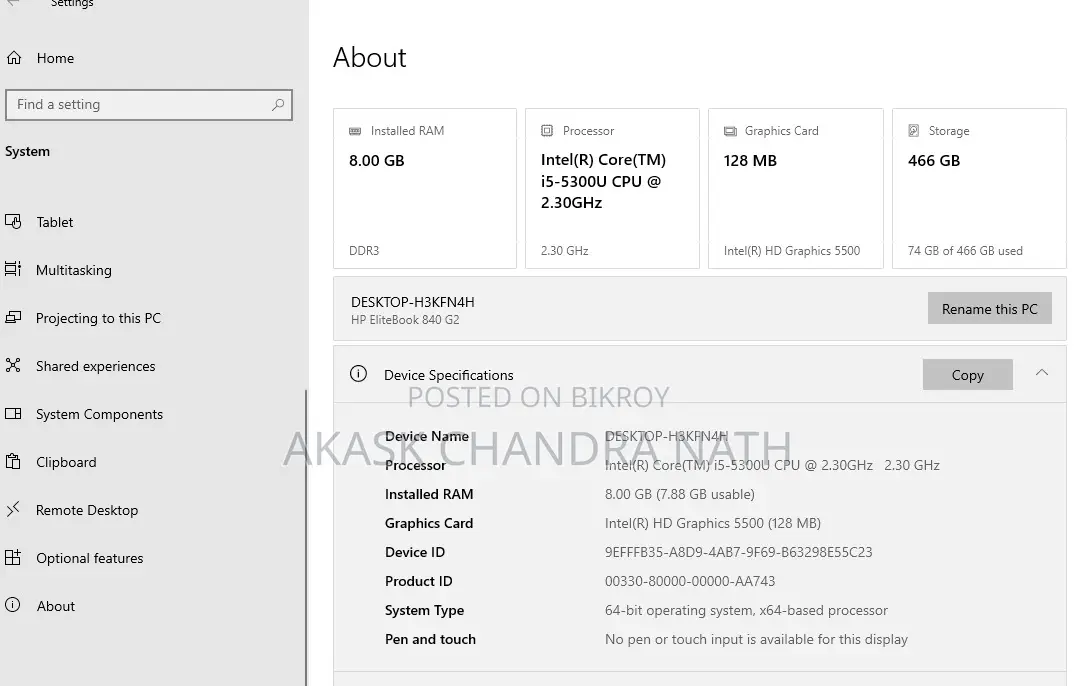1082x686 pixels.
Task: Go to Remote Desktop settings
Action: pos(87,510)
